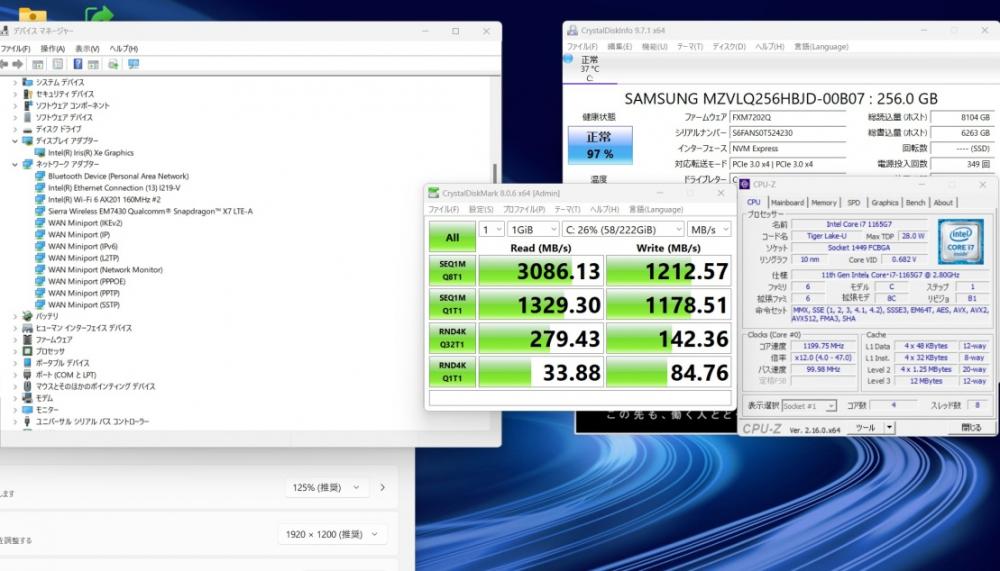Viewport: 1000px width, 571px height.
Task: Open the View menu in Device Manager
Action: click(x=87, y=48)
